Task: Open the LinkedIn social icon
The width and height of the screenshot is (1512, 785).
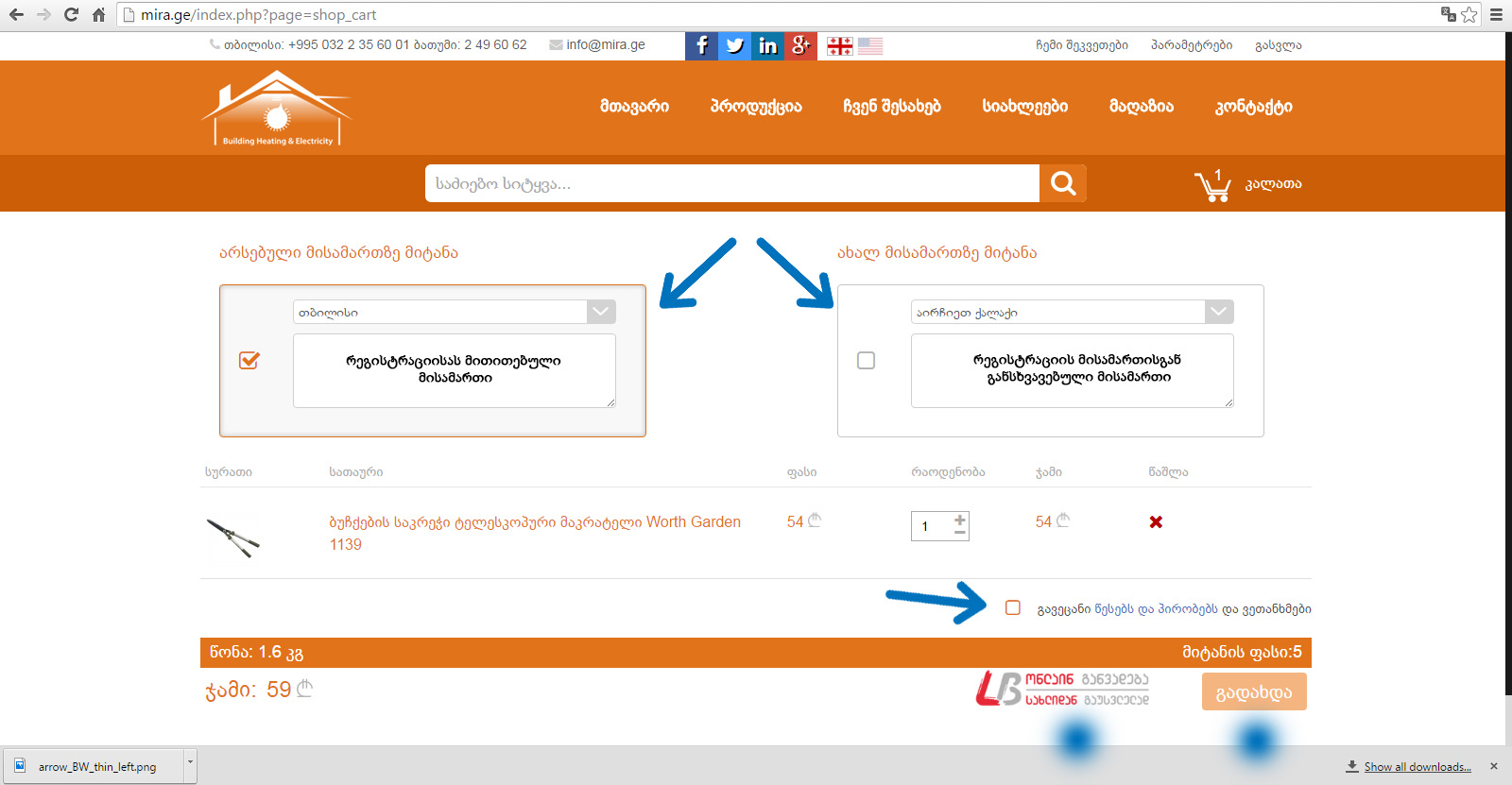Action: pos(767,45)
